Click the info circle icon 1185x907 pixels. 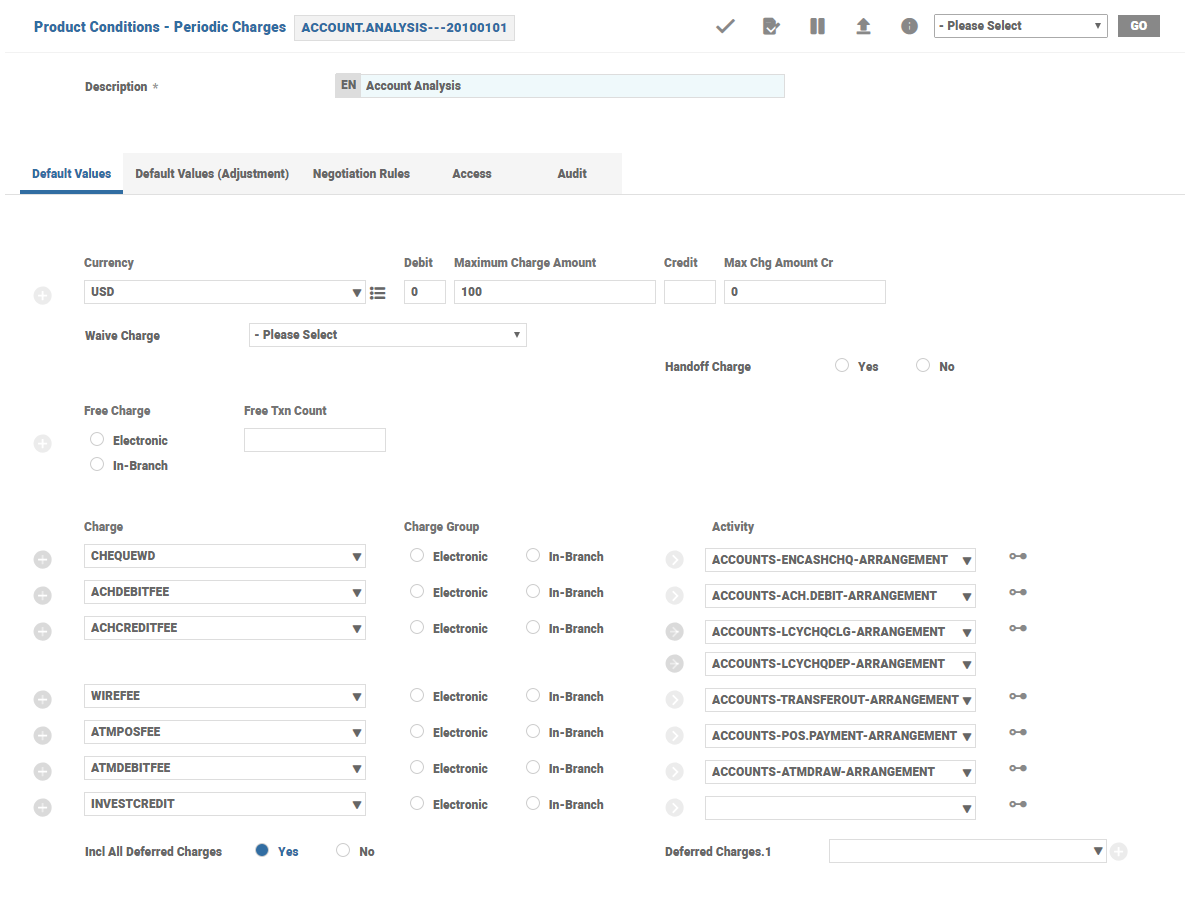[x=909, y=27]
